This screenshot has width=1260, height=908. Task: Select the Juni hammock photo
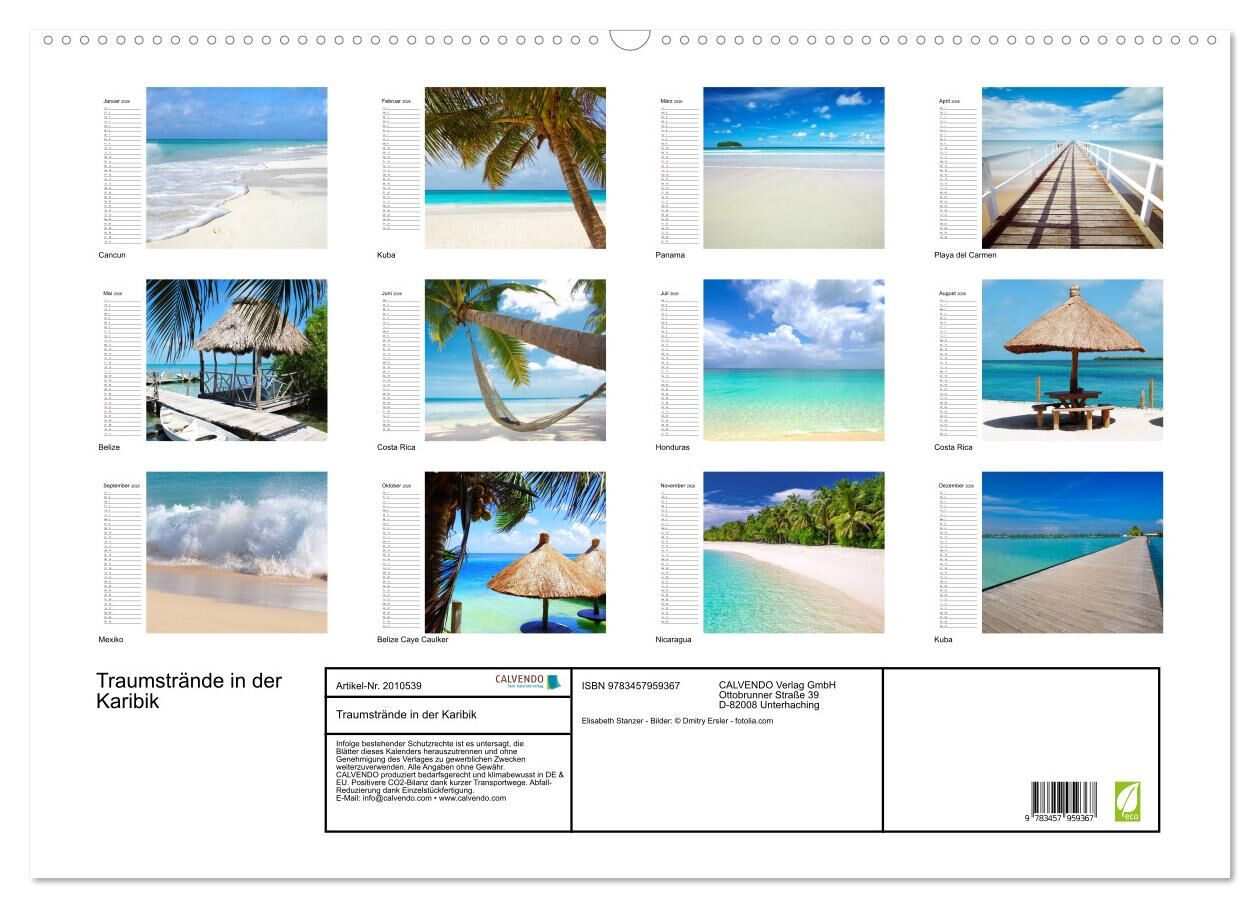515,360
